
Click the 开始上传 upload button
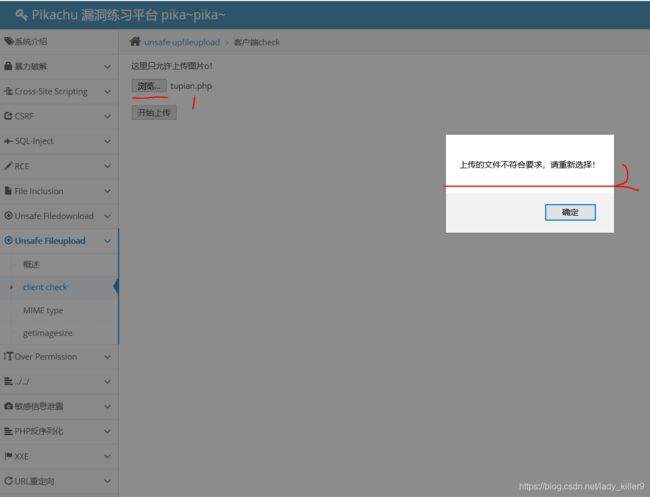point(154,112)
